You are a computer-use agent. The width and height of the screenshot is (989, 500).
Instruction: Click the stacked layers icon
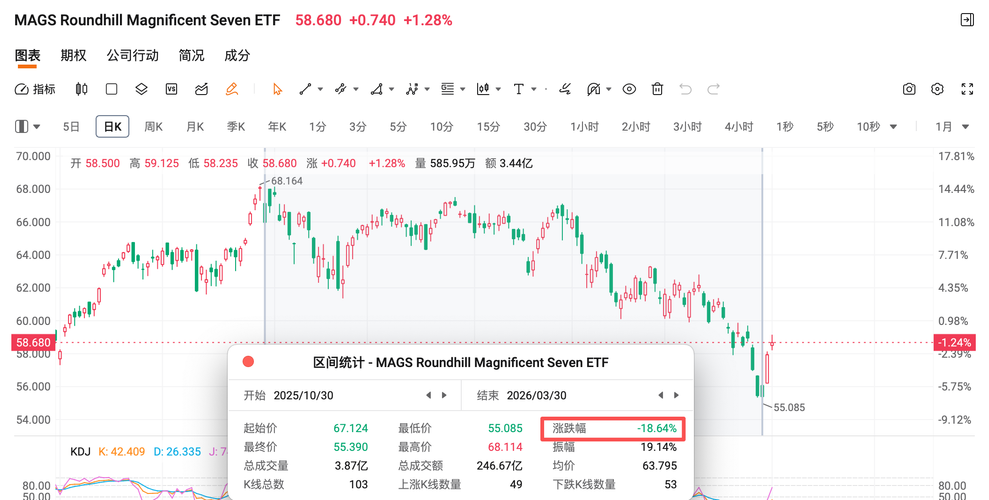coord(141,90)
